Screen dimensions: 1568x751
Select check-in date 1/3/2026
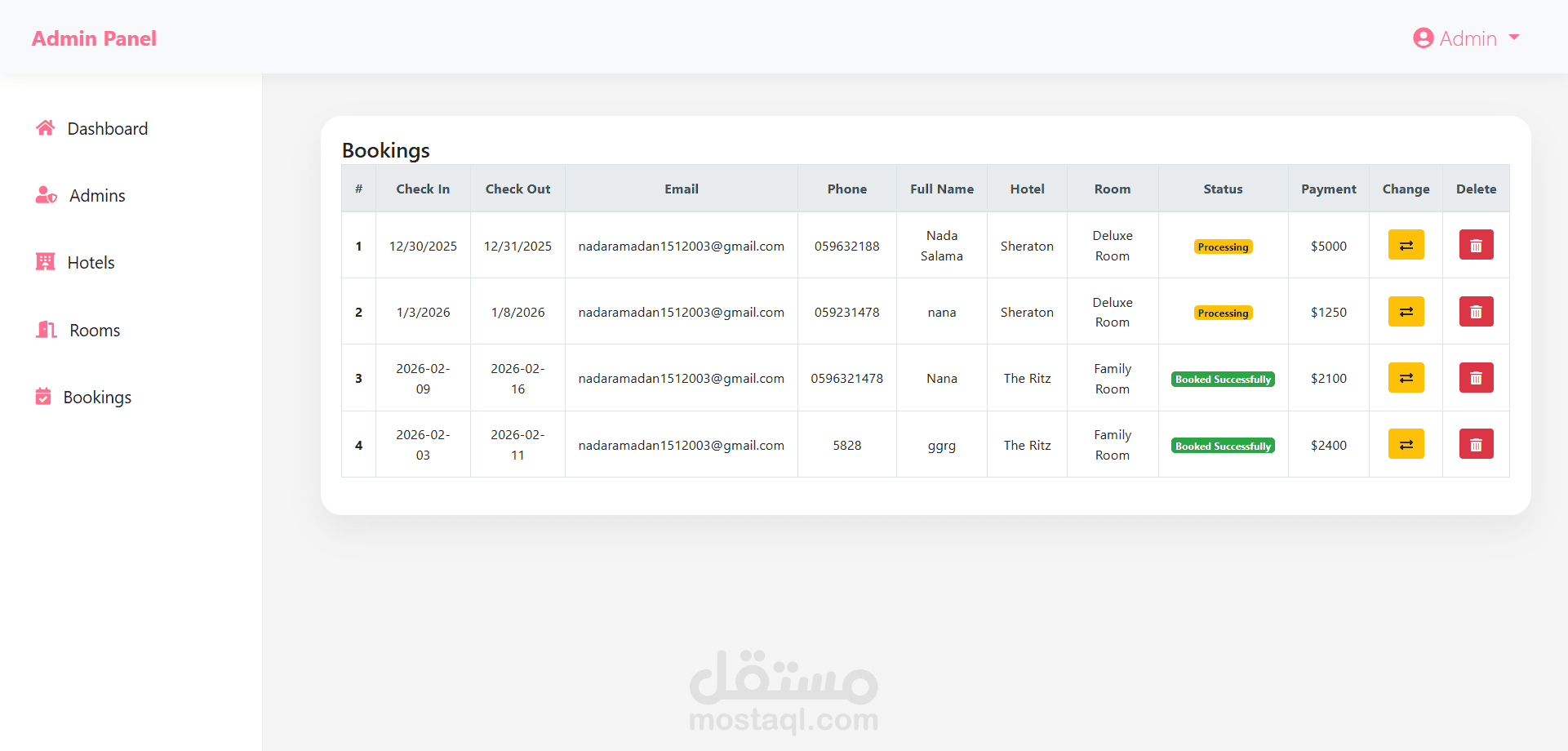[x=423, y=312]
